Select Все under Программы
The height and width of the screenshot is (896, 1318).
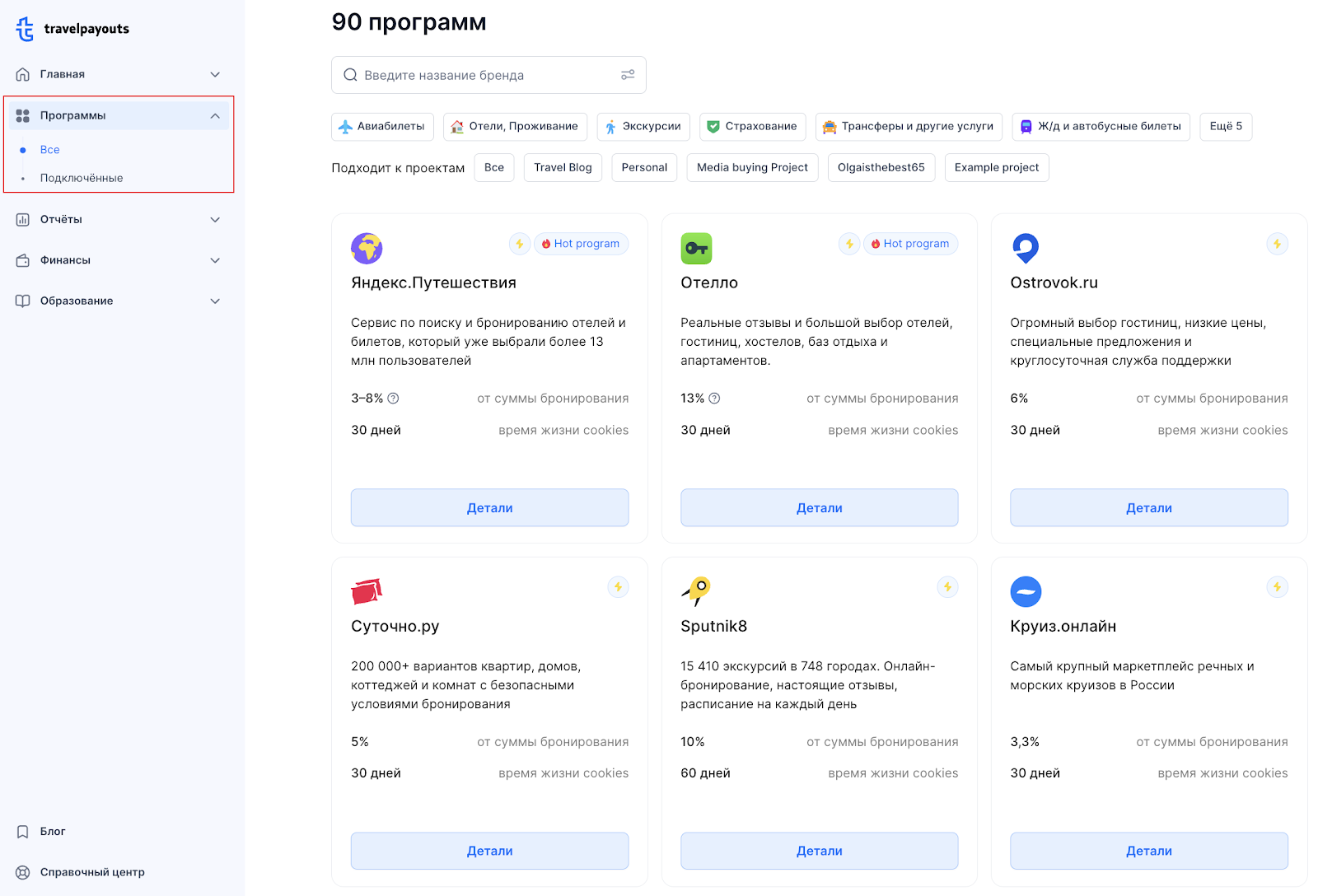[x=50, y=150]
